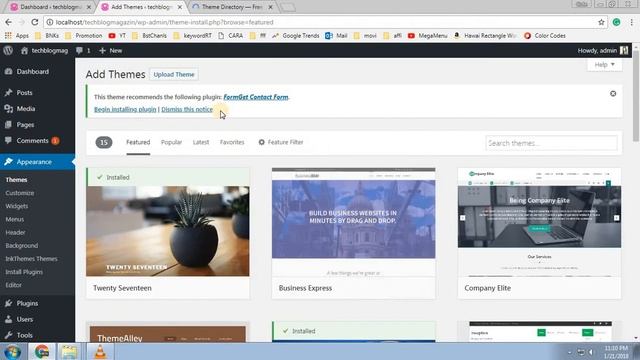This screenshot has height=360, width=640.
Task: Switch to the Featured tab
Action: coord(138,142)
